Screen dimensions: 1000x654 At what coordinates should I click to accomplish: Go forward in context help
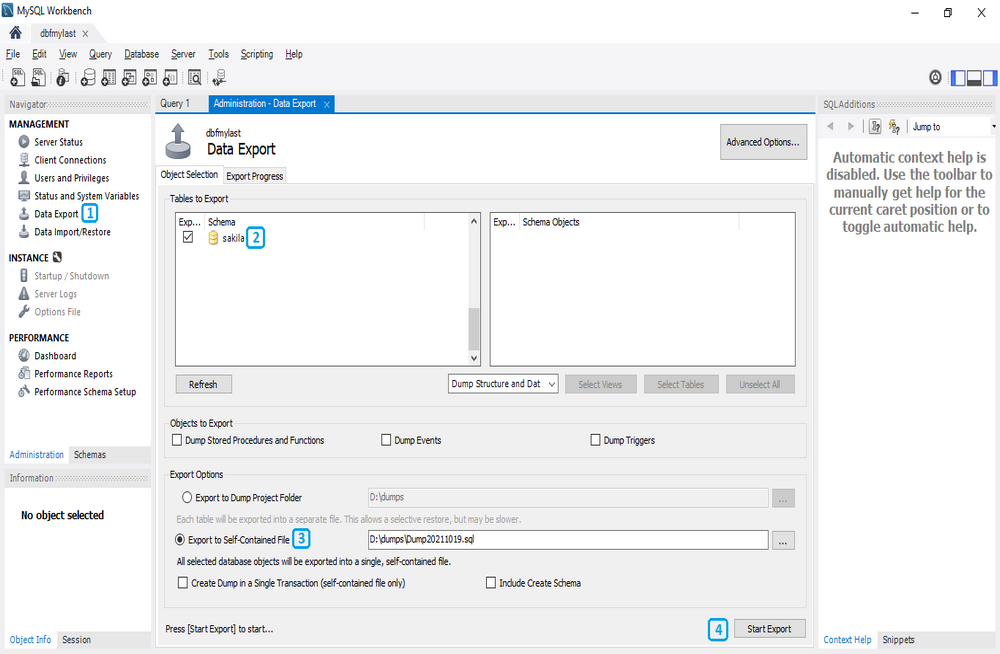(851, 126)
